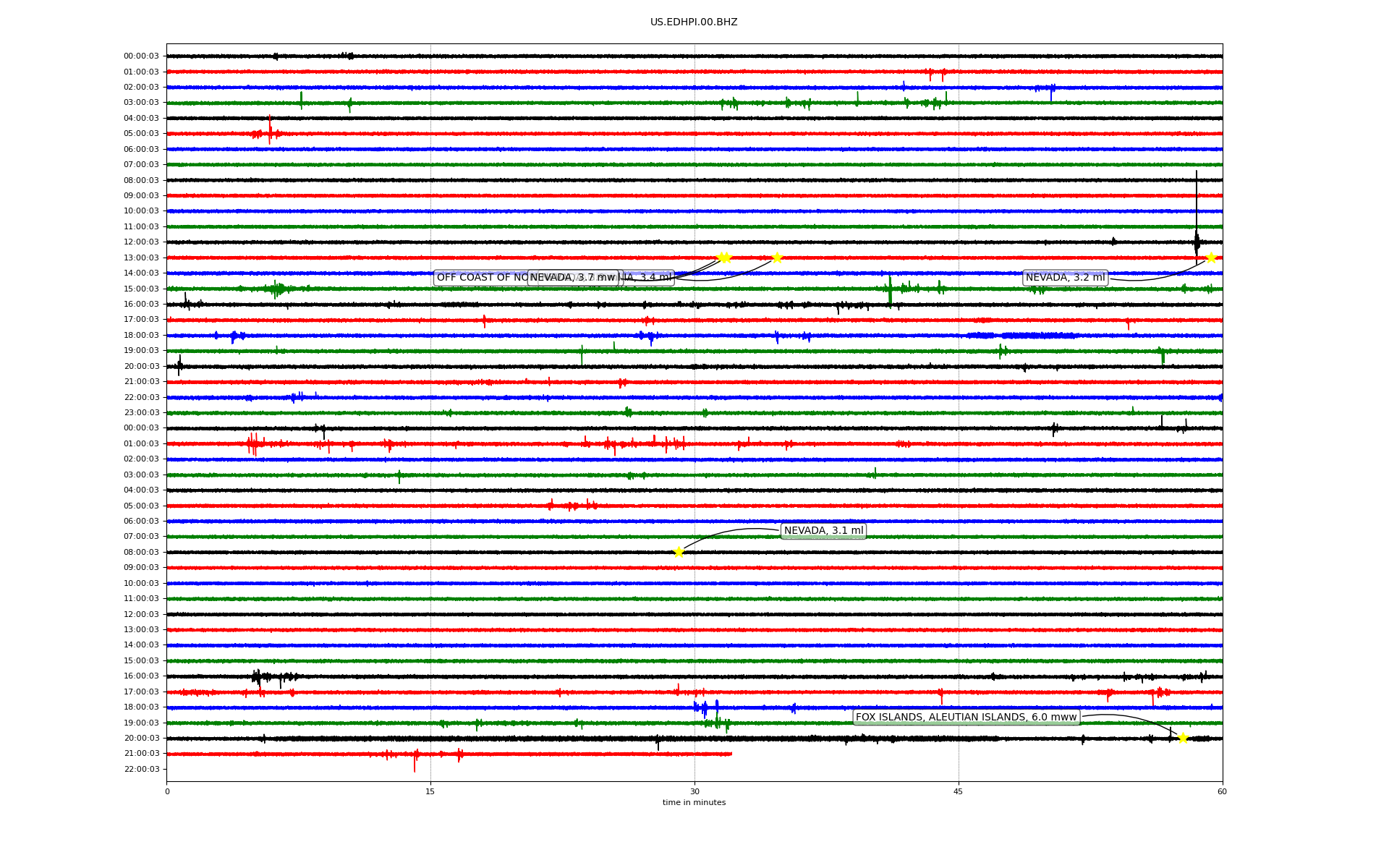Viewport: 1389px width, 868px height.
Task: Click the NEVADA, 3.2 ml annotation label
Action: (x=1065, y=278)
